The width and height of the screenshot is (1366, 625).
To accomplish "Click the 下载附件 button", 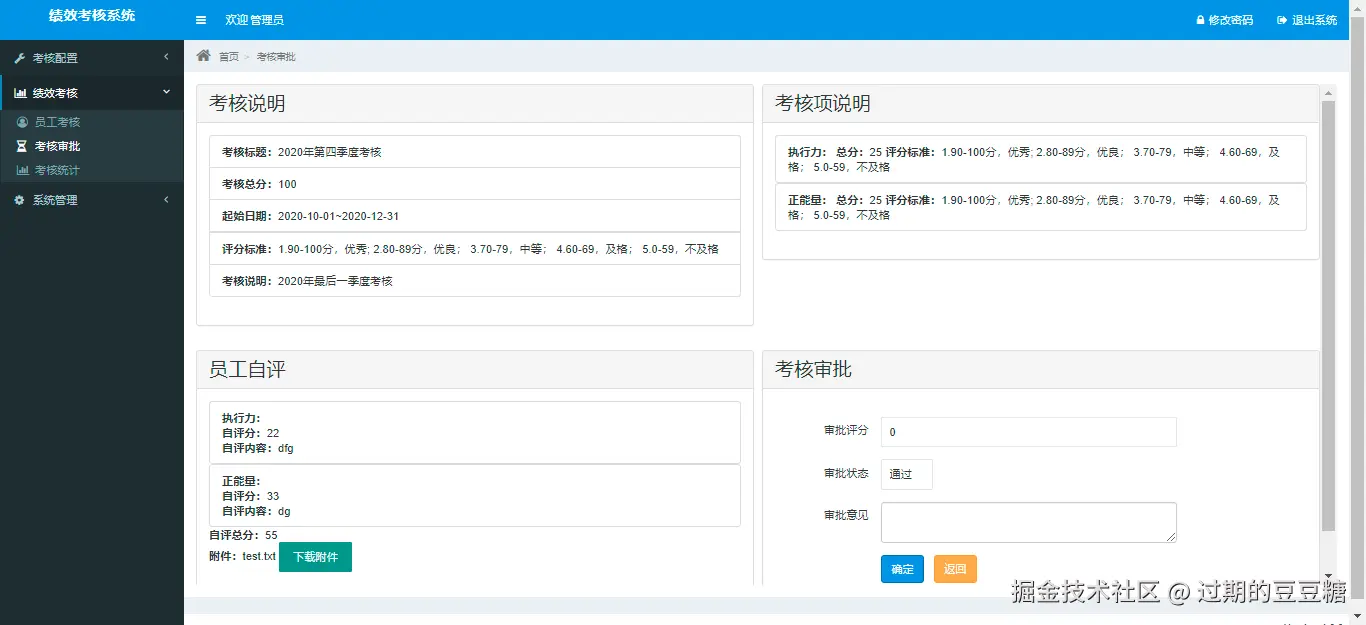I will [x=315, y=557].
